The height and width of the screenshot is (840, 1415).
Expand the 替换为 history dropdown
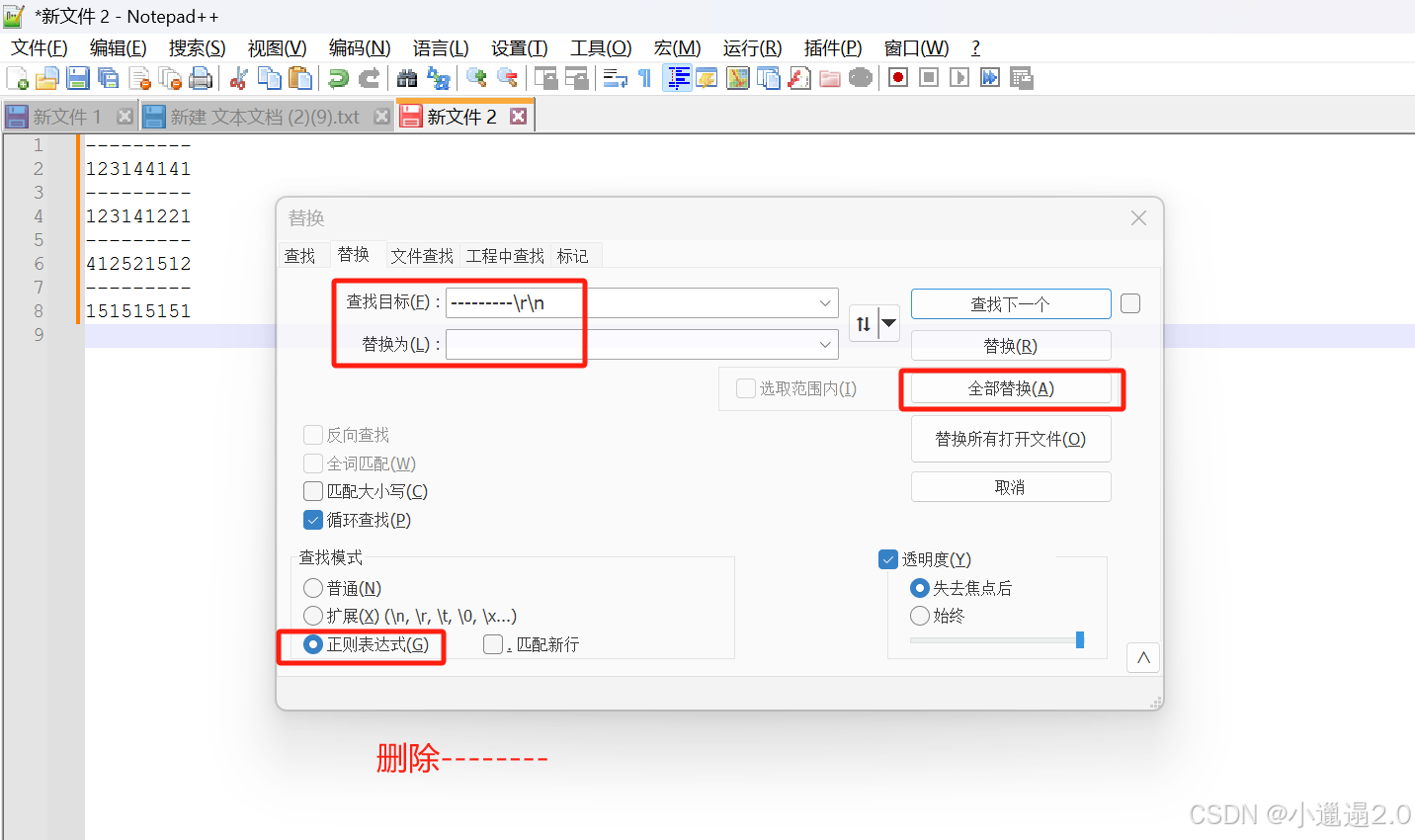pos(825,345)
